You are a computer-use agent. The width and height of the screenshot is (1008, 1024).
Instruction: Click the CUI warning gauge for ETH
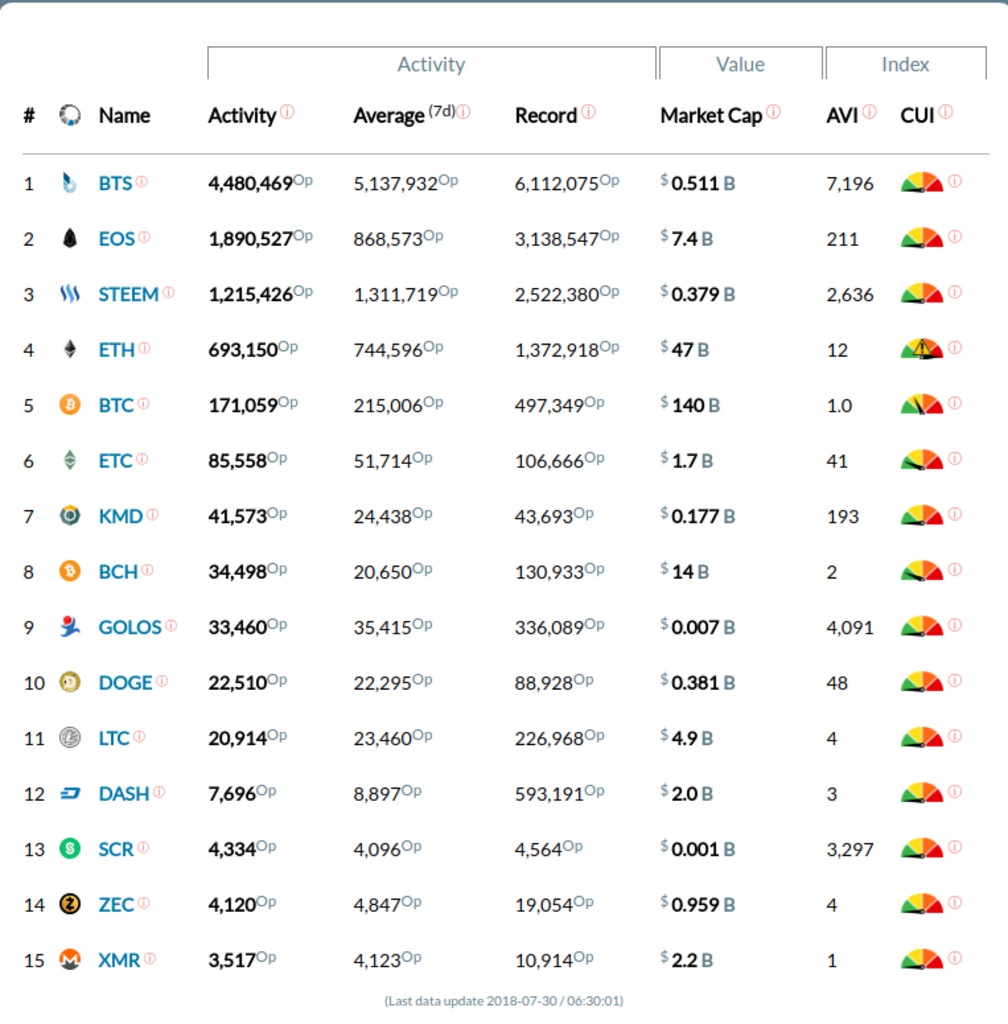click(x=922, y=349)
